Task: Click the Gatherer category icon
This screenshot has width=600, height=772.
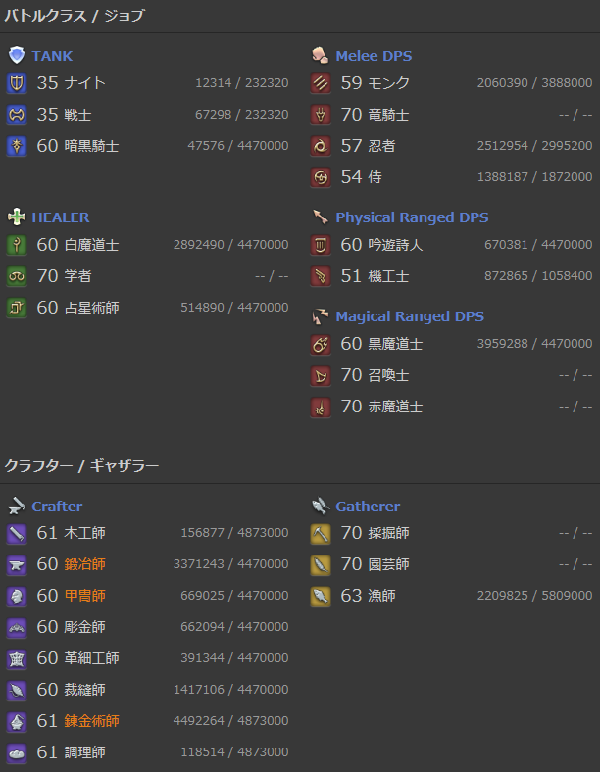Action: click(320, 506)
